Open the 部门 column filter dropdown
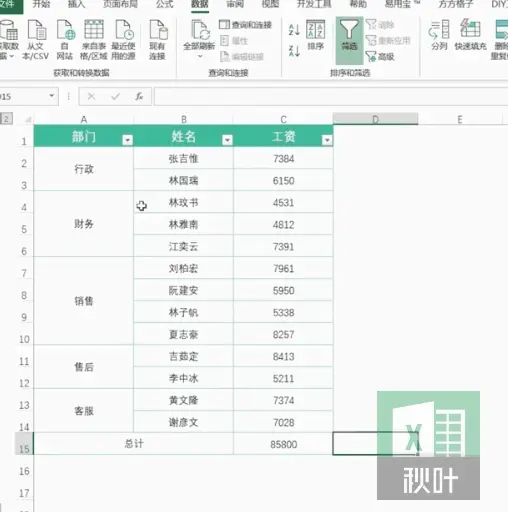This screenshot has width=508, height=512. click(x=127, y=140)
